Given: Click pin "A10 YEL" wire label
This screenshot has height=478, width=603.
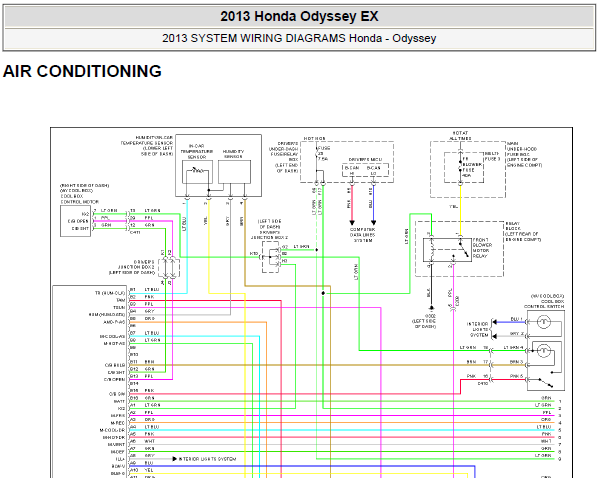Looking at the screenshot, I should coord(142,470).
